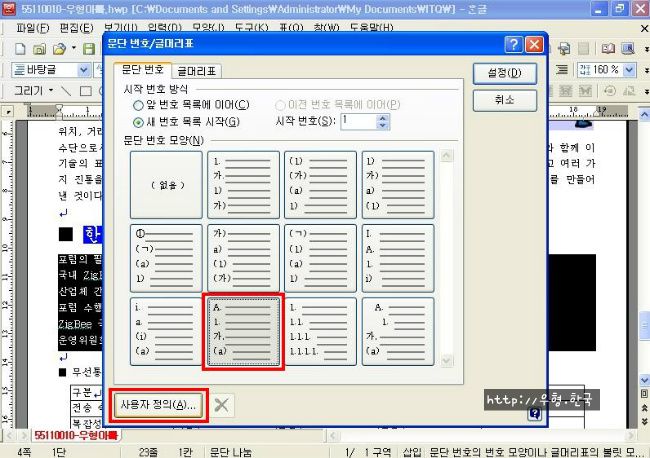This screenshot has height=458, width=650.
Task: Click the monitor preview icon in toolbar
Action: coord(628,49)
